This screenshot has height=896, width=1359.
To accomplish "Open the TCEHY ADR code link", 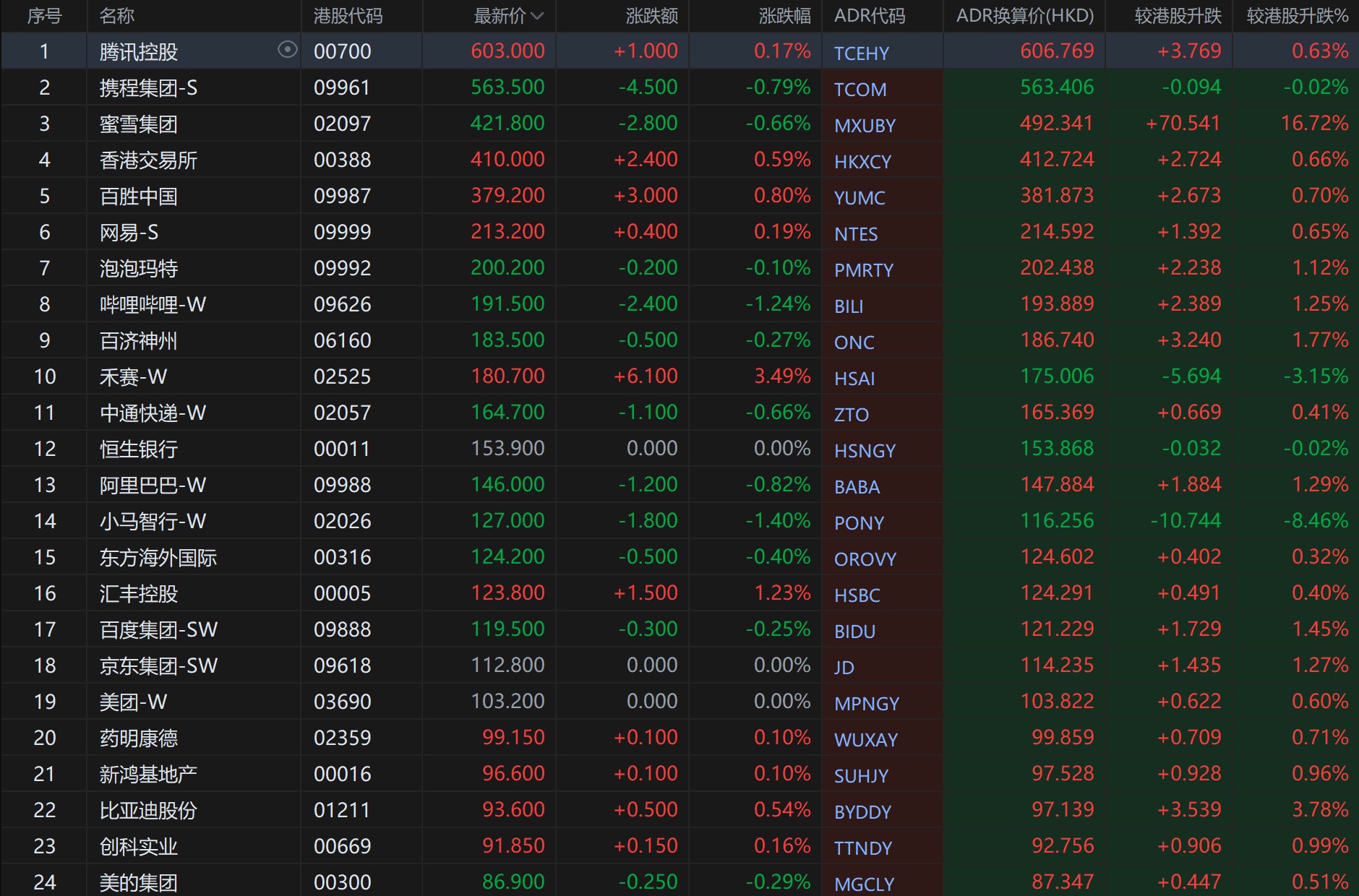I will click(x=862, y=53).
